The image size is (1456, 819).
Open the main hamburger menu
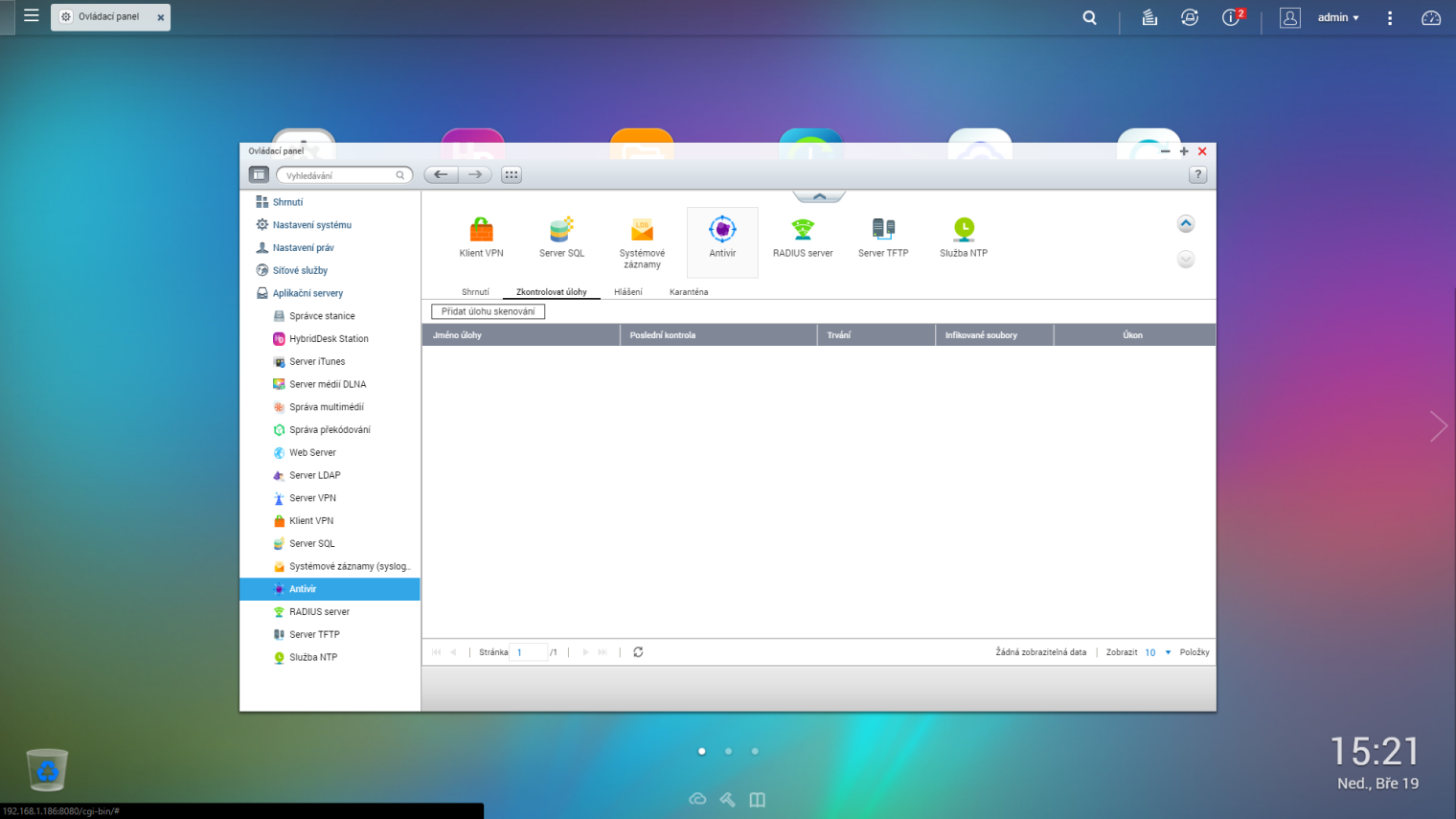tap(32, 16)
